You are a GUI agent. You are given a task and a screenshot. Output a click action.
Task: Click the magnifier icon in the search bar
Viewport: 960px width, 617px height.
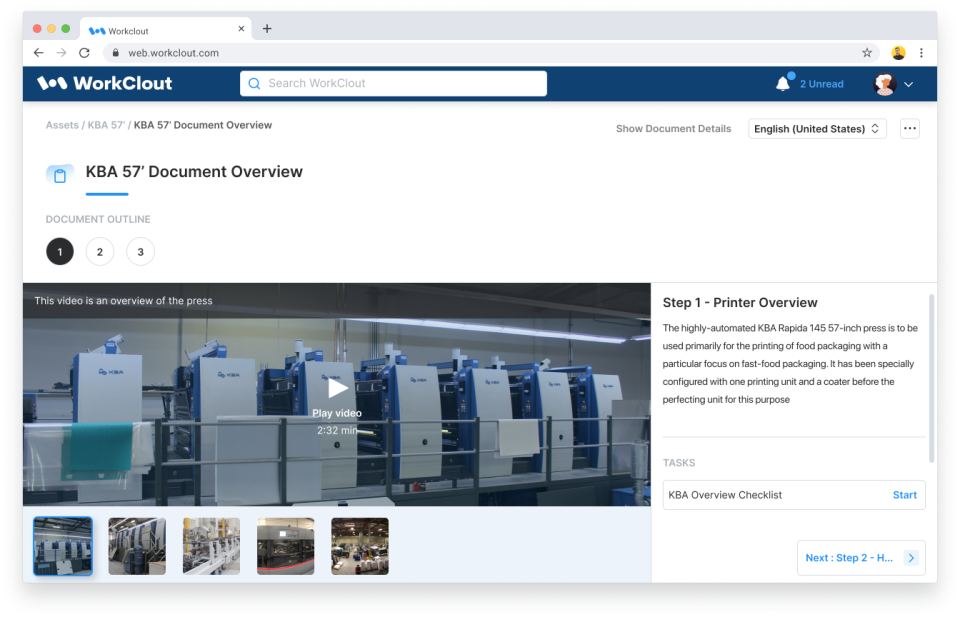pyautogui.click(x=254, y=83)
